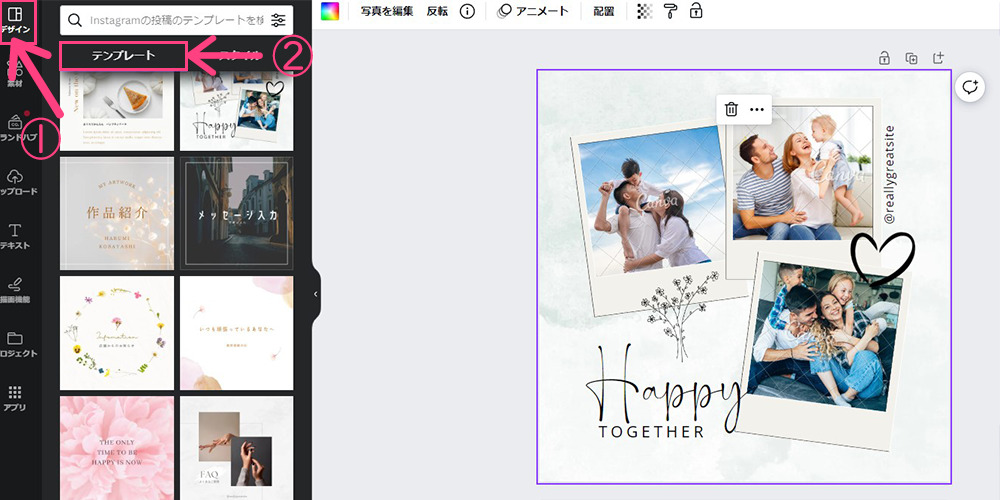Select the family on couch photo on canvas

tap(825, 335)
